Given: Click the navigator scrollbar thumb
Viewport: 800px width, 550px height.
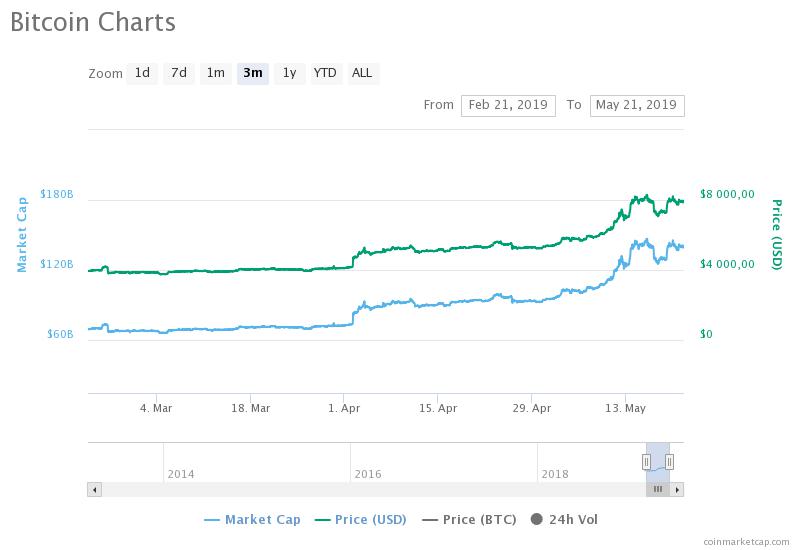Looking at the screenshot, I should (x=658, y=490).
